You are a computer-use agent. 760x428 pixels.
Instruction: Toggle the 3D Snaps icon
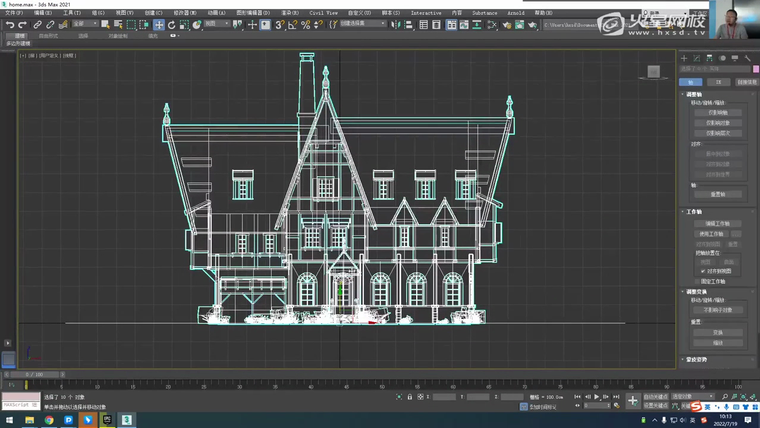pyautogui.click(x=280, y=24)
